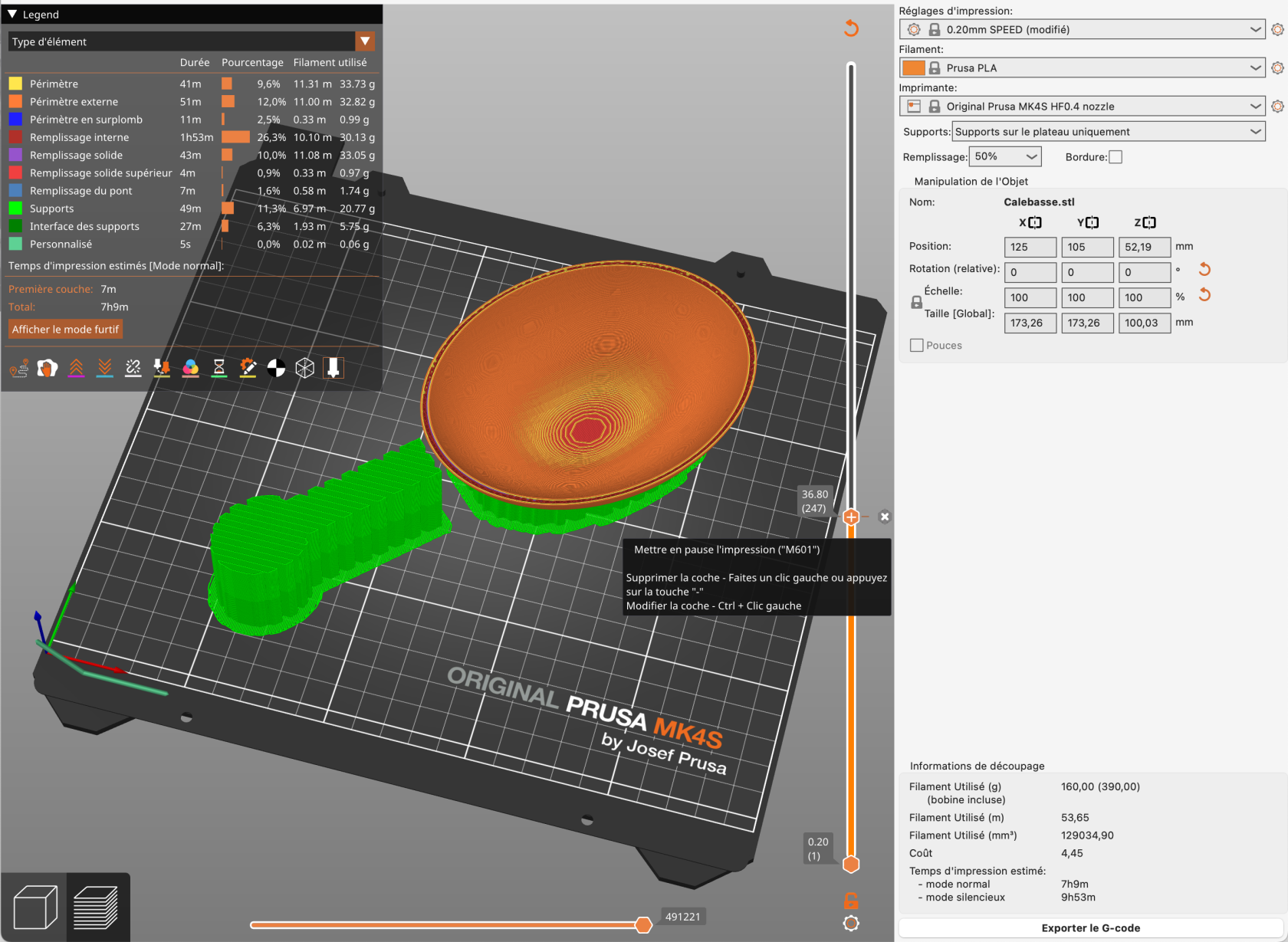
Task: Toggle X coordinate system icon
Action: (1035, 223)
